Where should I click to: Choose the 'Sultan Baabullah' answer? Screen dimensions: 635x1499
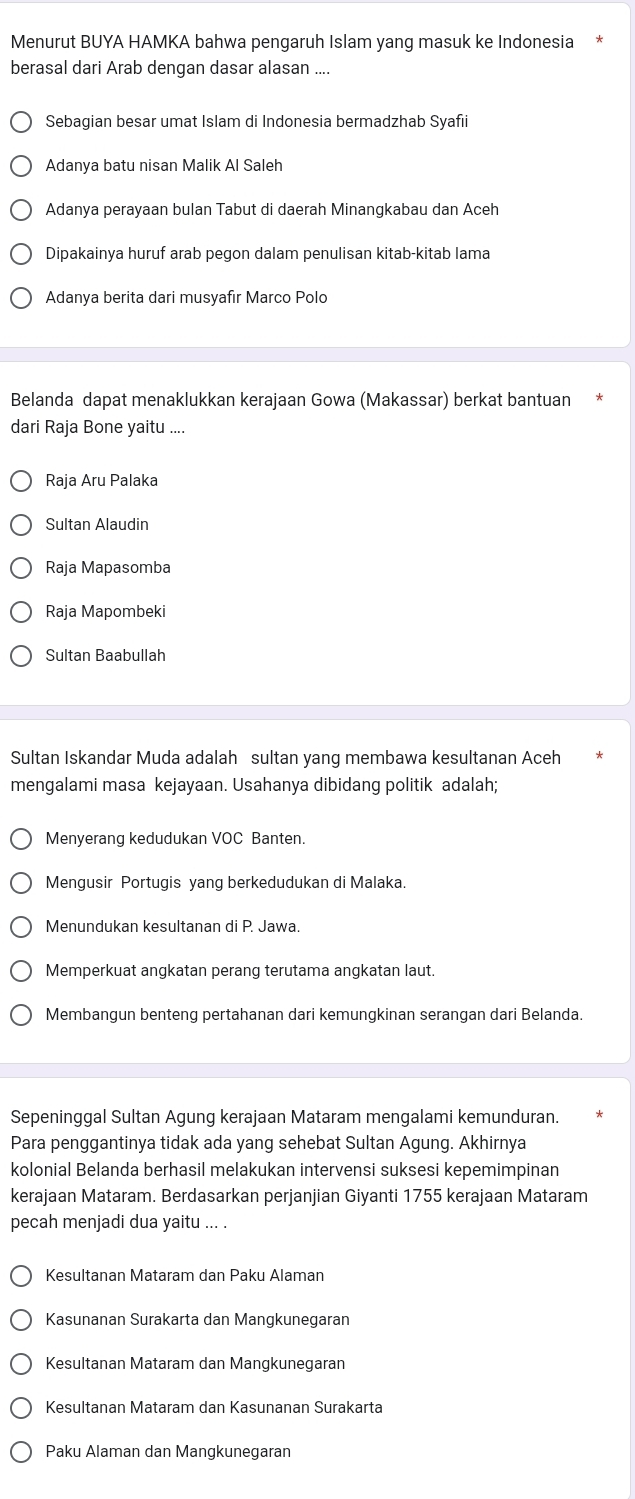tap(21, 656)
